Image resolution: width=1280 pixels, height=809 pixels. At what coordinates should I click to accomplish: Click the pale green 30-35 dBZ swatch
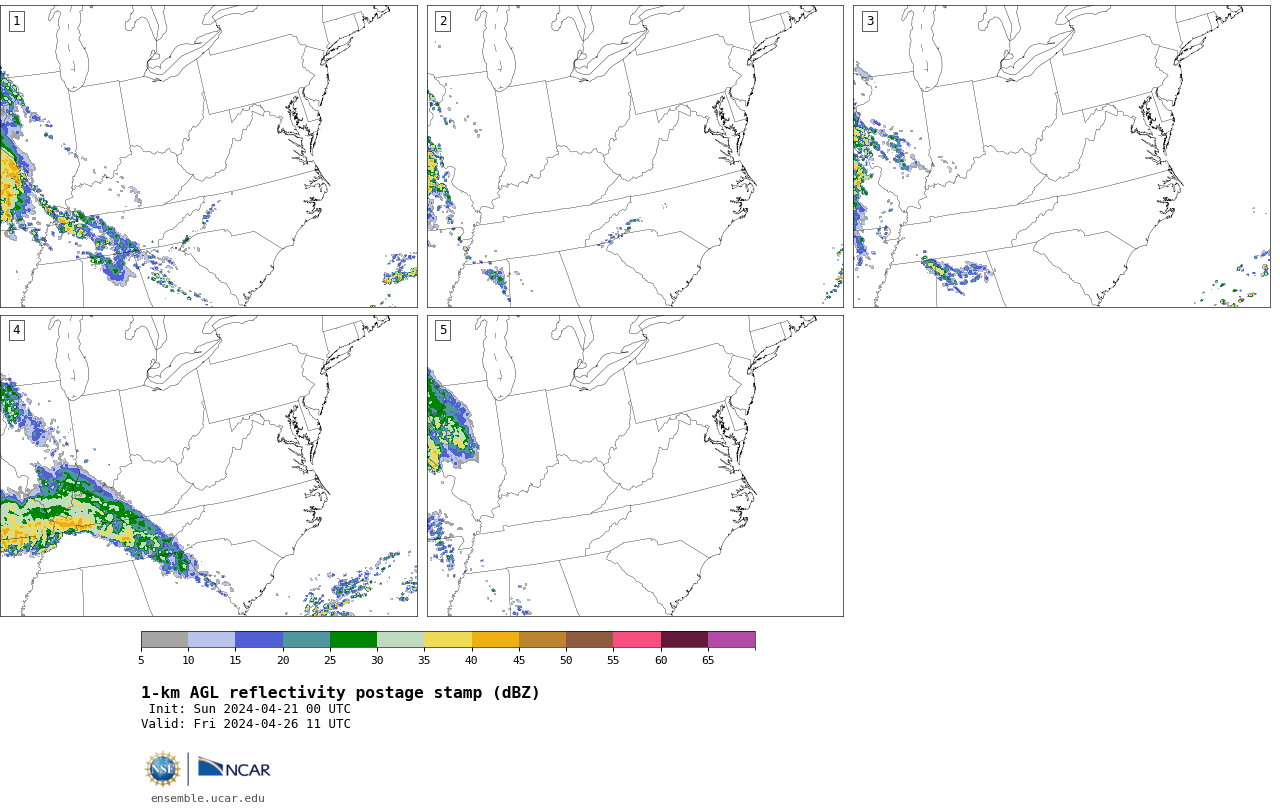(400, 640)
